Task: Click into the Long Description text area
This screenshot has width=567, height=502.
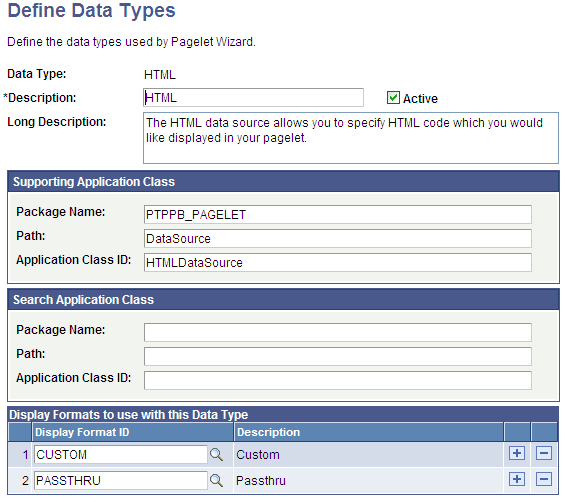Action: point(351,138)
